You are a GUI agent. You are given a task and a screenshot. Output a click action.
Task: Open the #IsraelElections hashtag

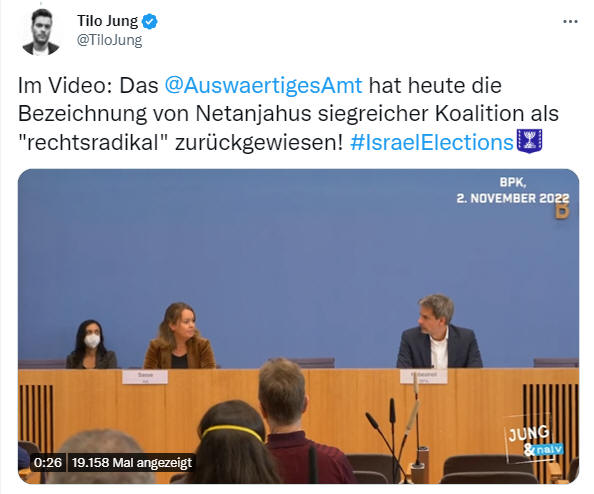(x=432, y=143)
